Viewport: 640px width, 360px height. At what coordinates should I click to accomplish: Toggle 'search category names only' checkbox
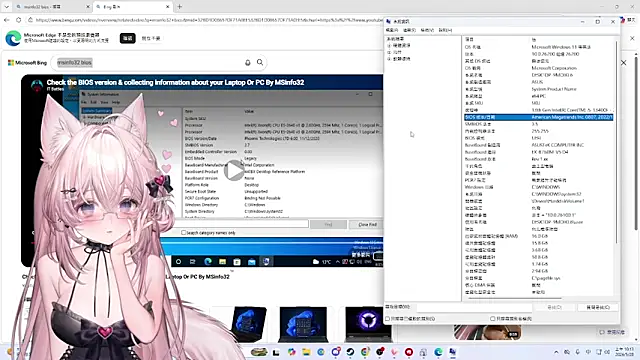coord(493,319)
